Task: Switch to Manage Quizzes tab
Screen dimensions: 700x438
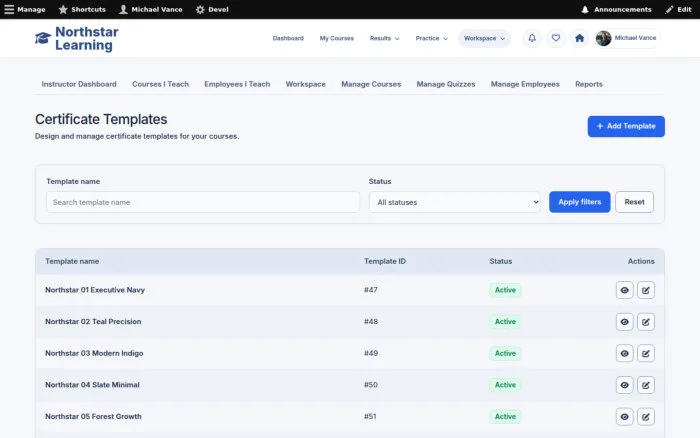Action: pos(446,84)
